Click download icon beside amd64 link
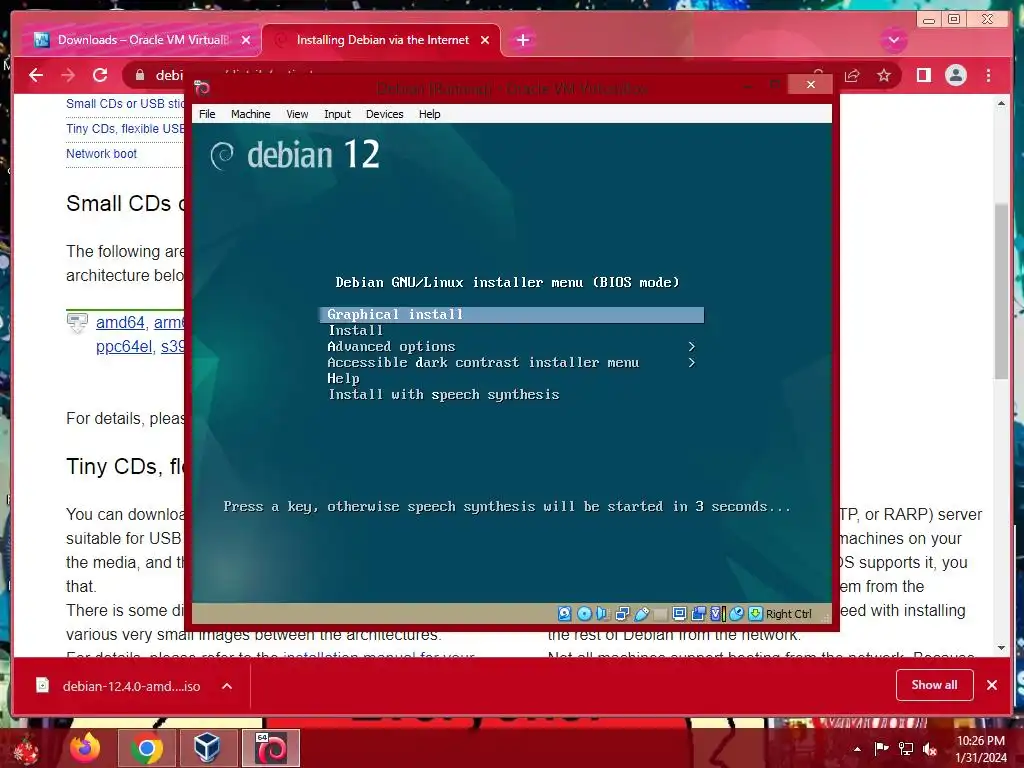The image size is (1024, 768). (77, 323)
